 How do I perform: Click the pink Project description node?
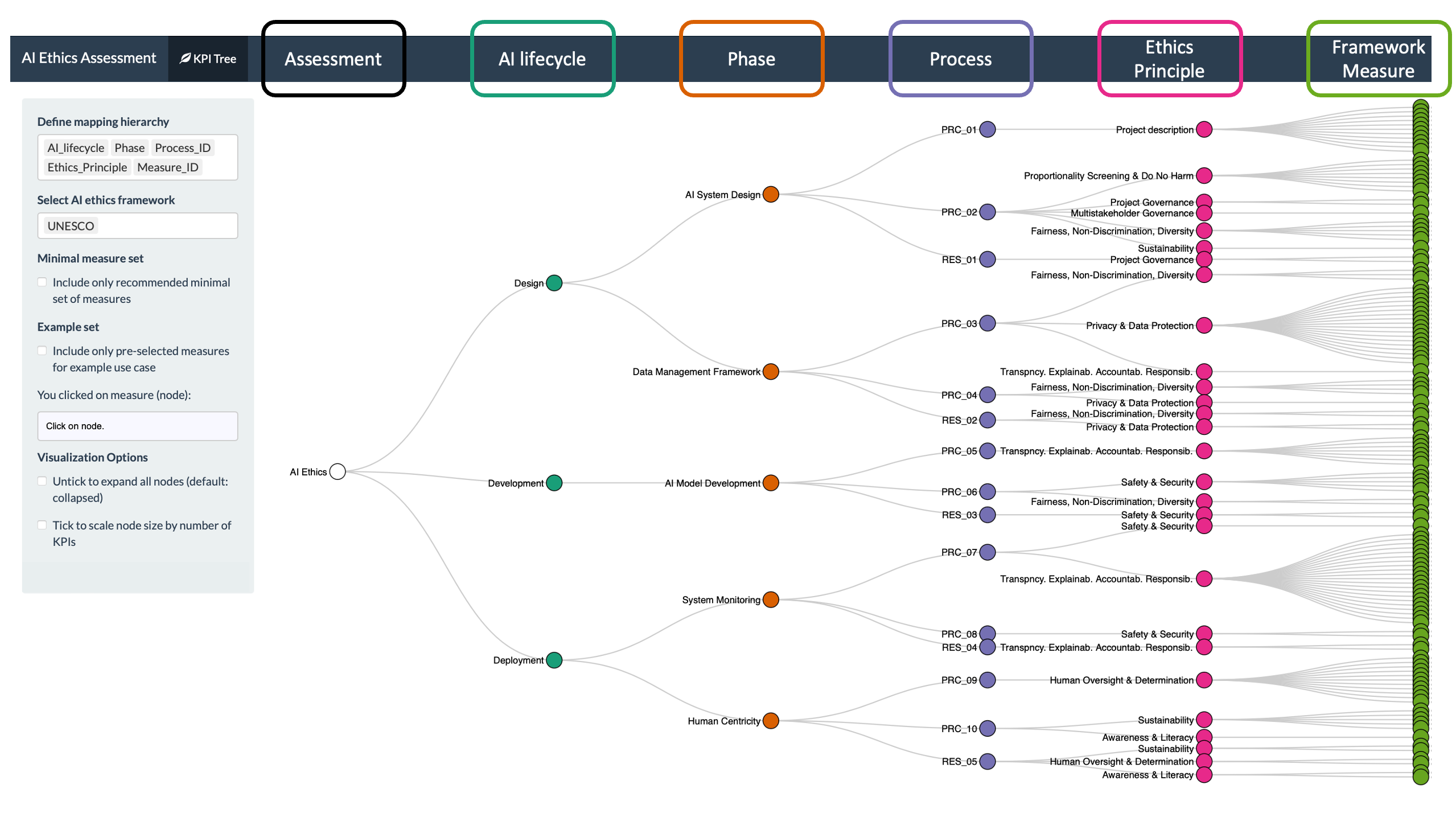[1204, 129]
